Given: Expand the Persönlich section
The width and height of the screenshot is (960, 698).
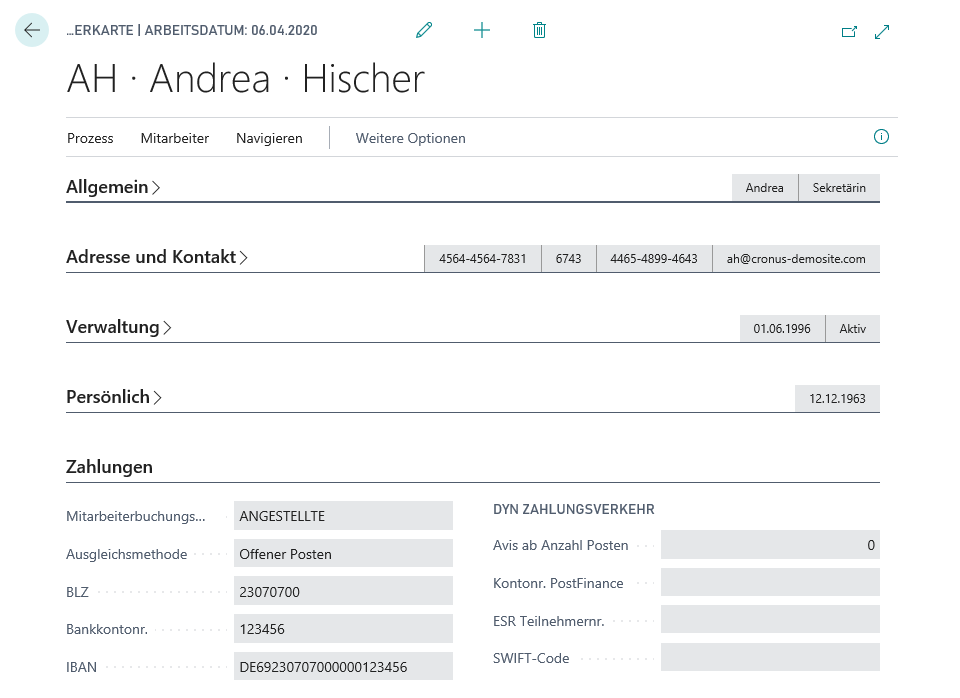Looking at the screenshot, I should (113, 397).
